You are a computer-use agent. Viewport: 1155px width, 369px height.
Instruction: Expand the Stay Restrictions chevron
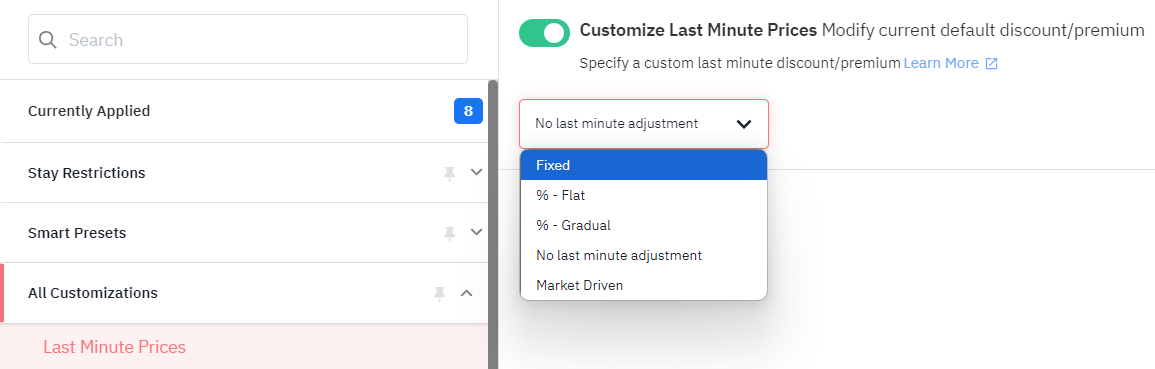[x=477, y=172]
